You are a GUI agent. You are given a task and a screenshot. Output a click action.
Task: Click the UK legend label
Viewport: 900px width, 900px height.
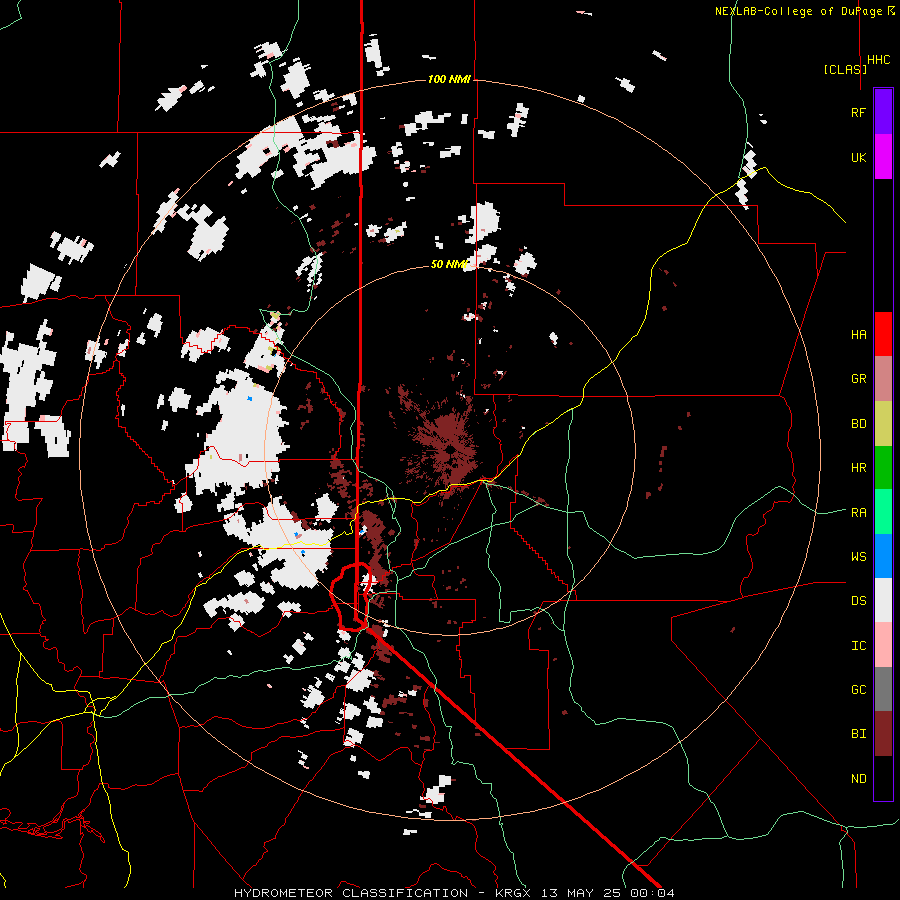point(858,157)
